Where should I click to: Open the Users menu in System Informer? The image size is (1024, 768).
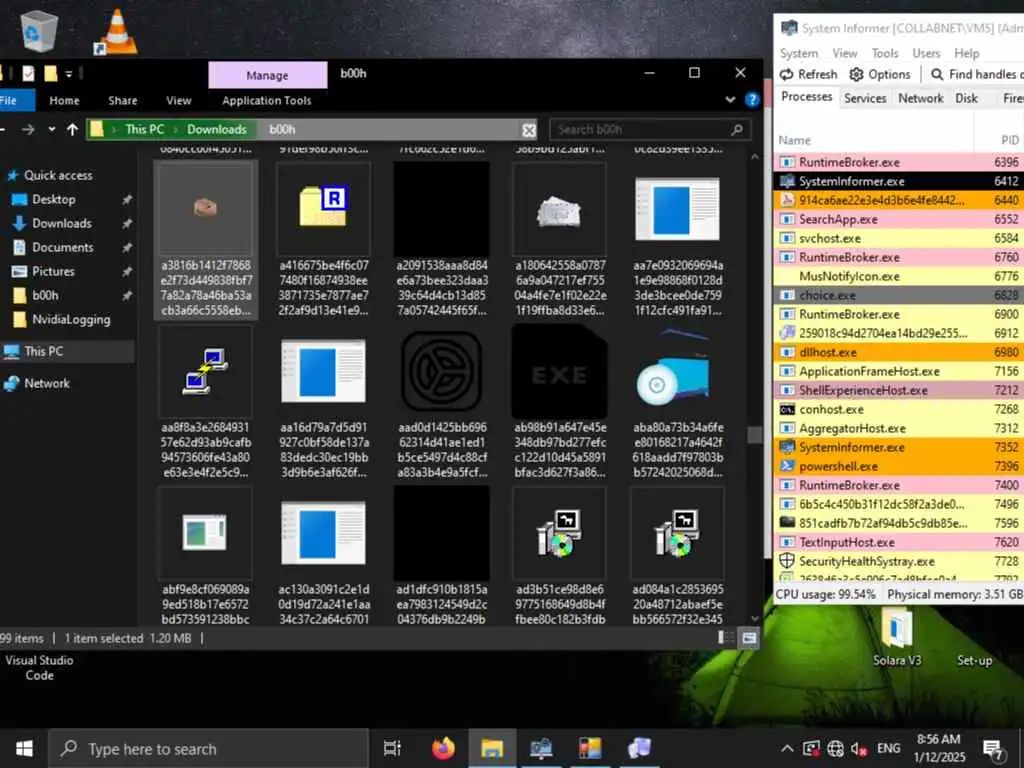tap(926, 53)
